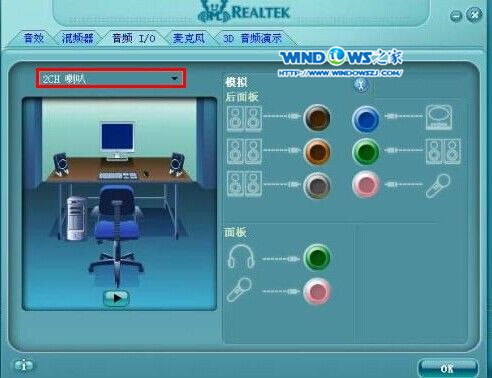492x378 pixels.
Task: Click the OK button
Action: (447, 368)
